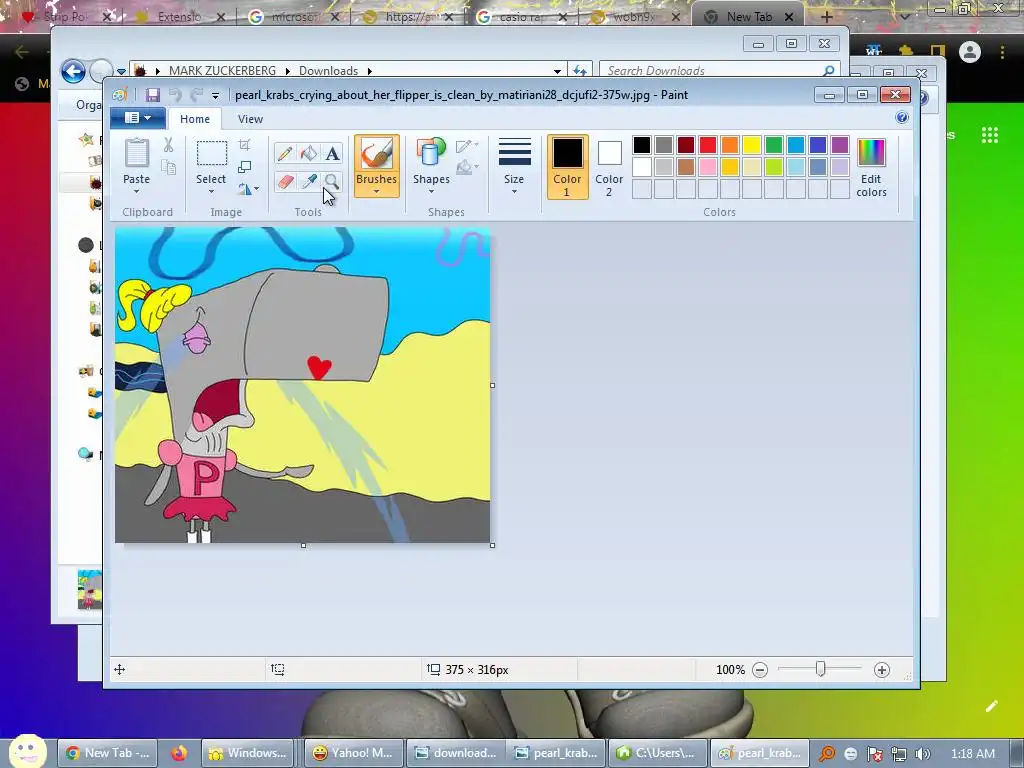Click the Chrome apps grid icon
The height and width of the screenshot is (768, 1024).
[990, 135]
